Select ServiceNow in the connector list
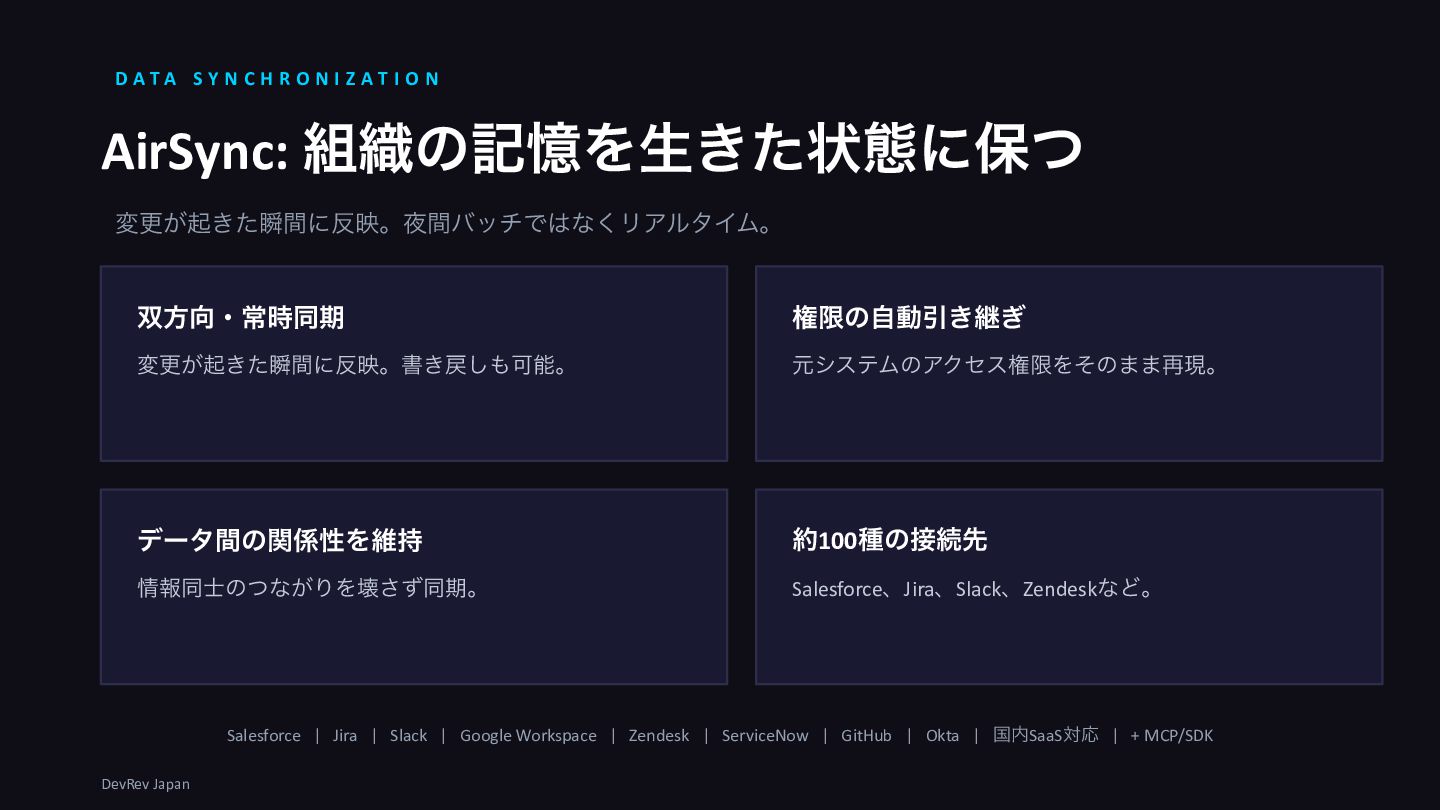Viewport: 1440px width, 810px height. 765,736
